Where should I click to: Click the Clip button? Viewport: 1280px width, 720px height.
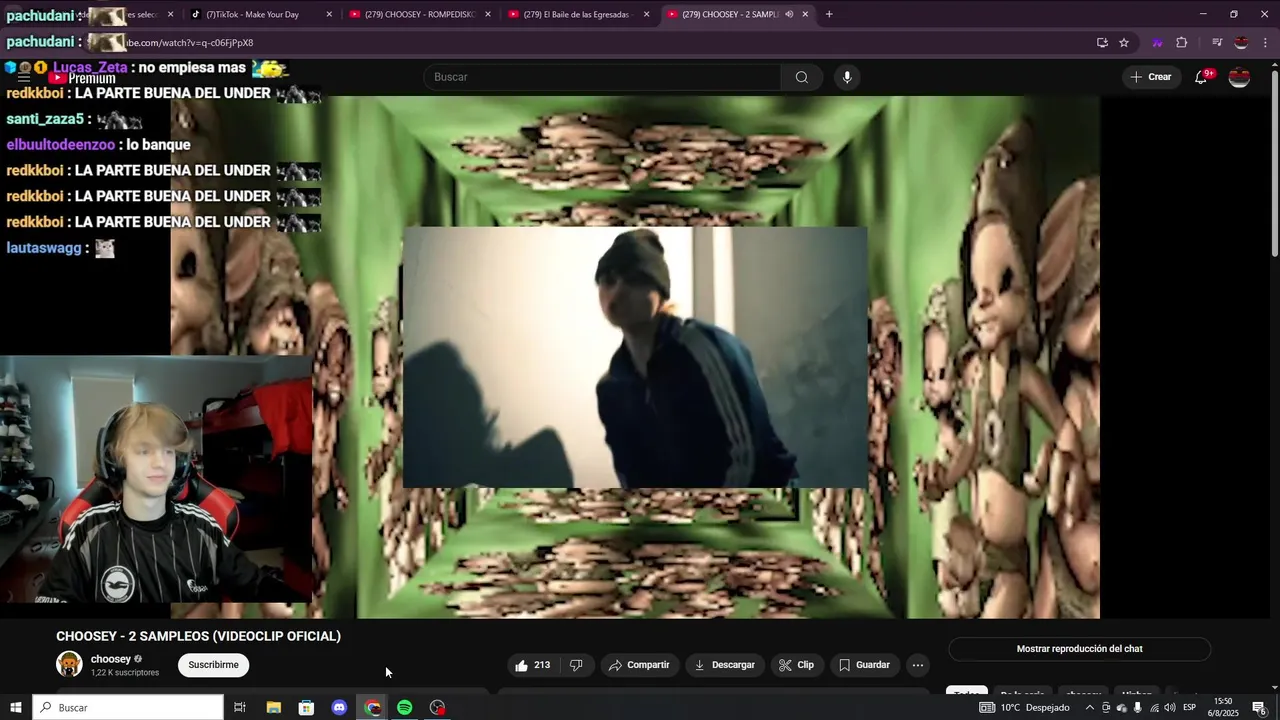pyautogui.click(x=796, y=665)
